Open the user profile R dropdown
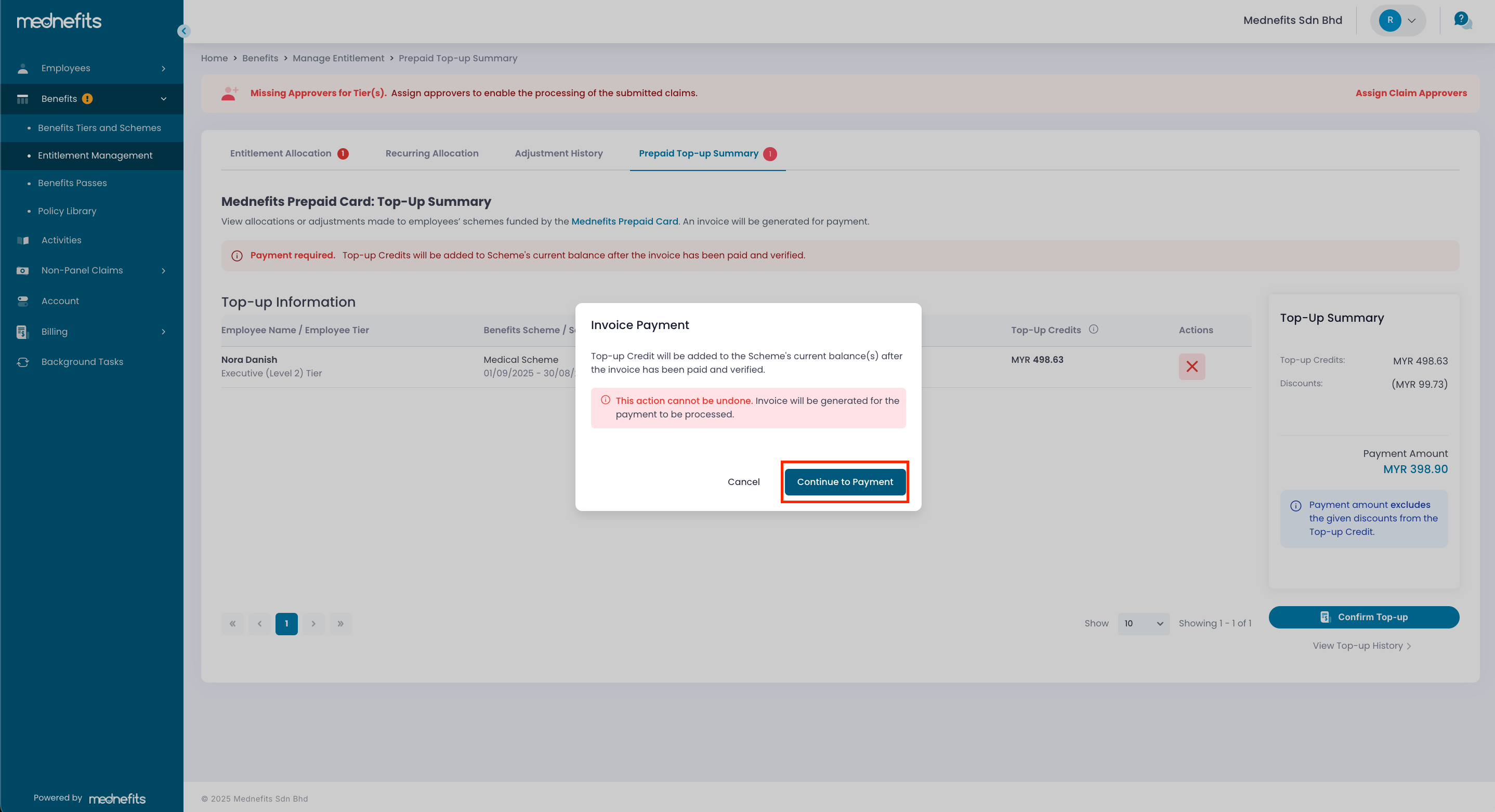Screen dimensions: 1495x812 [x=1397, y=20]
